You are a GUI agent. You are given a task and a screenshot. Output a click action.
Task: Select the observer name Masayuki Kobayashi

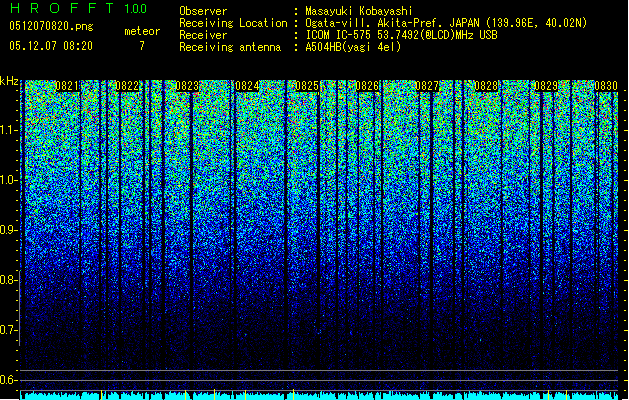pos(359,11)
